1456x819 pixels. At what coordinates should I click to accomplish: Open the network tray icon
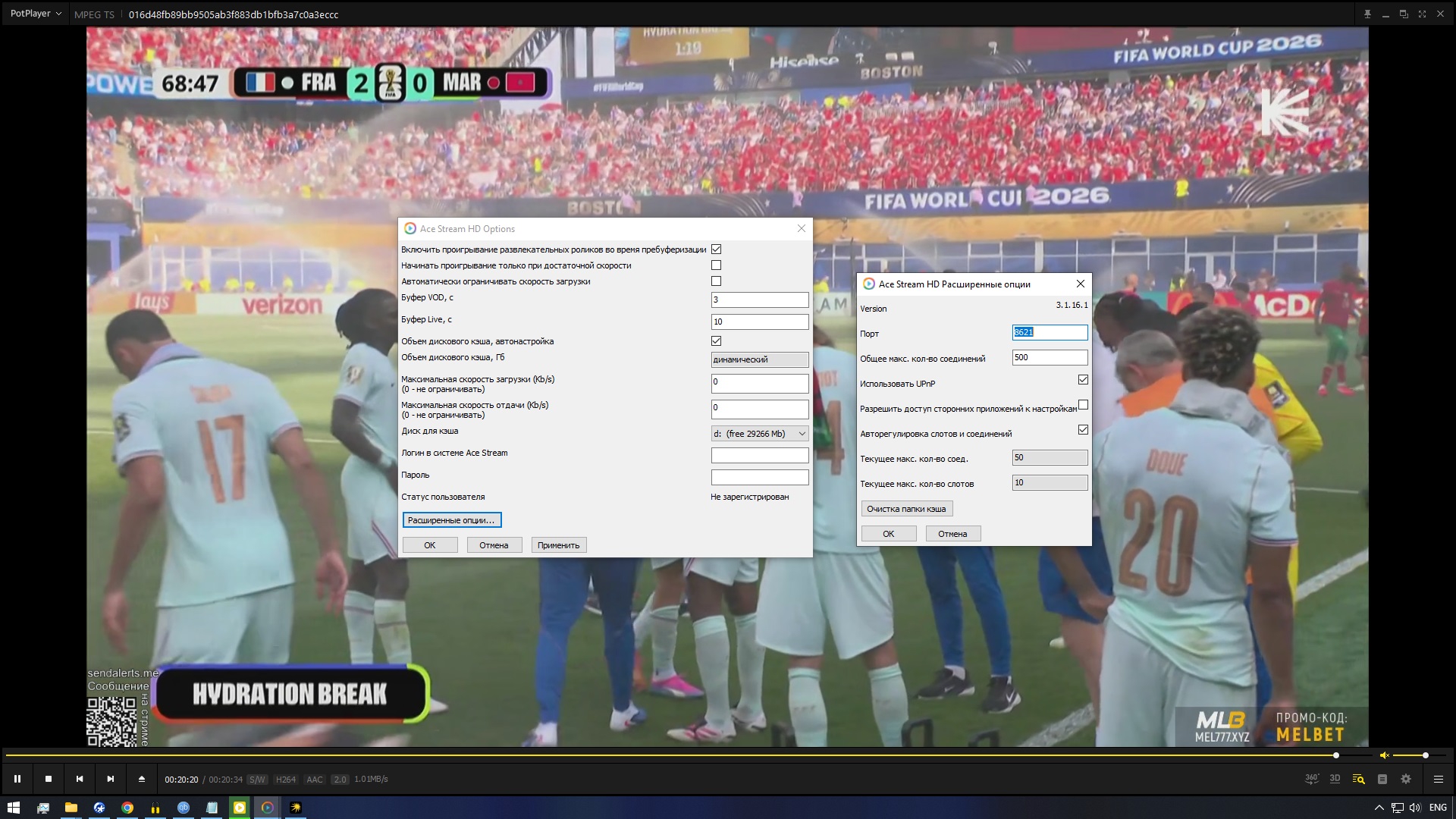pos(1397,808)
